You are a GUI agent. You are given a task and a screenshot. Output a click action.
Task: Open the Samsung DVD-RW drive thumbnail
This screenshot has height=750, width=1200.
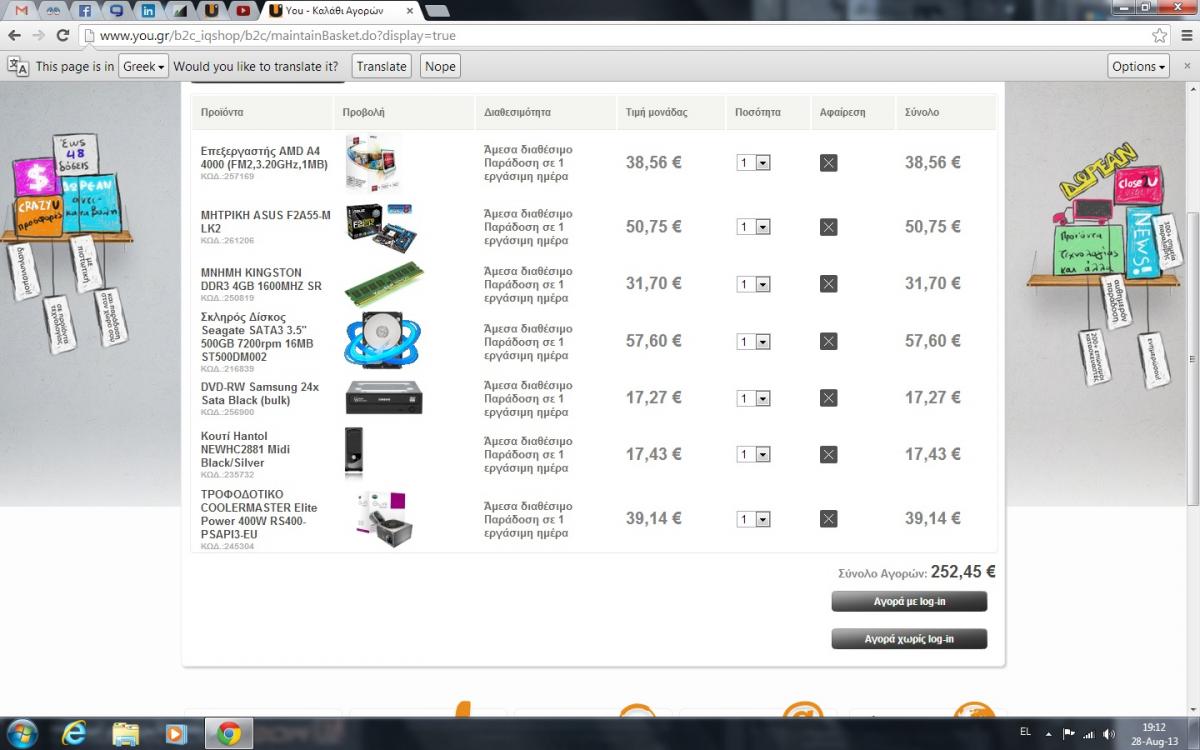(384, 398)
